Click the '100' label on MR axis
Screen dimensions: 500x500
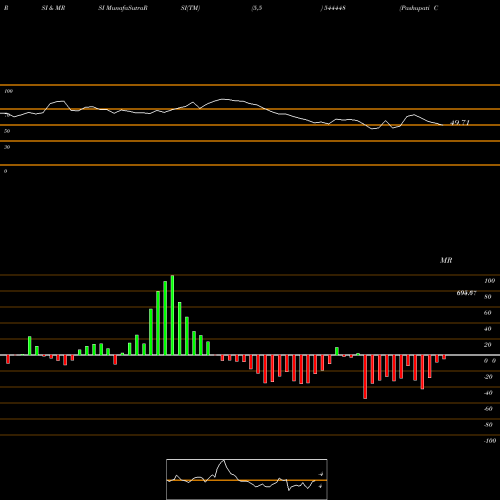(489, 281)
